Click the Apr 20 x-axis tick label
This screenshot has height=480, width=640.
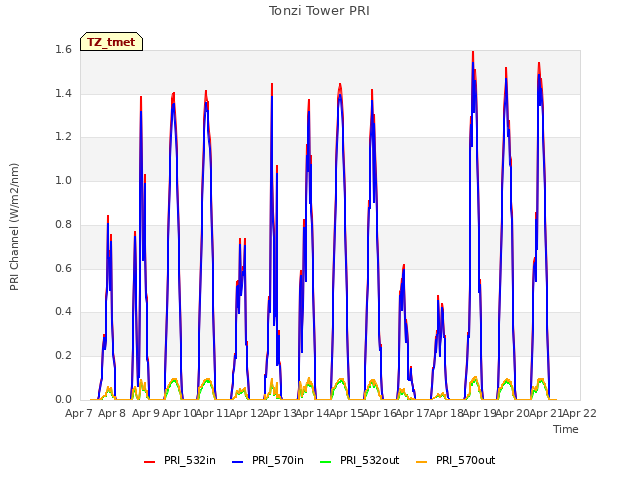pos(512,413)
